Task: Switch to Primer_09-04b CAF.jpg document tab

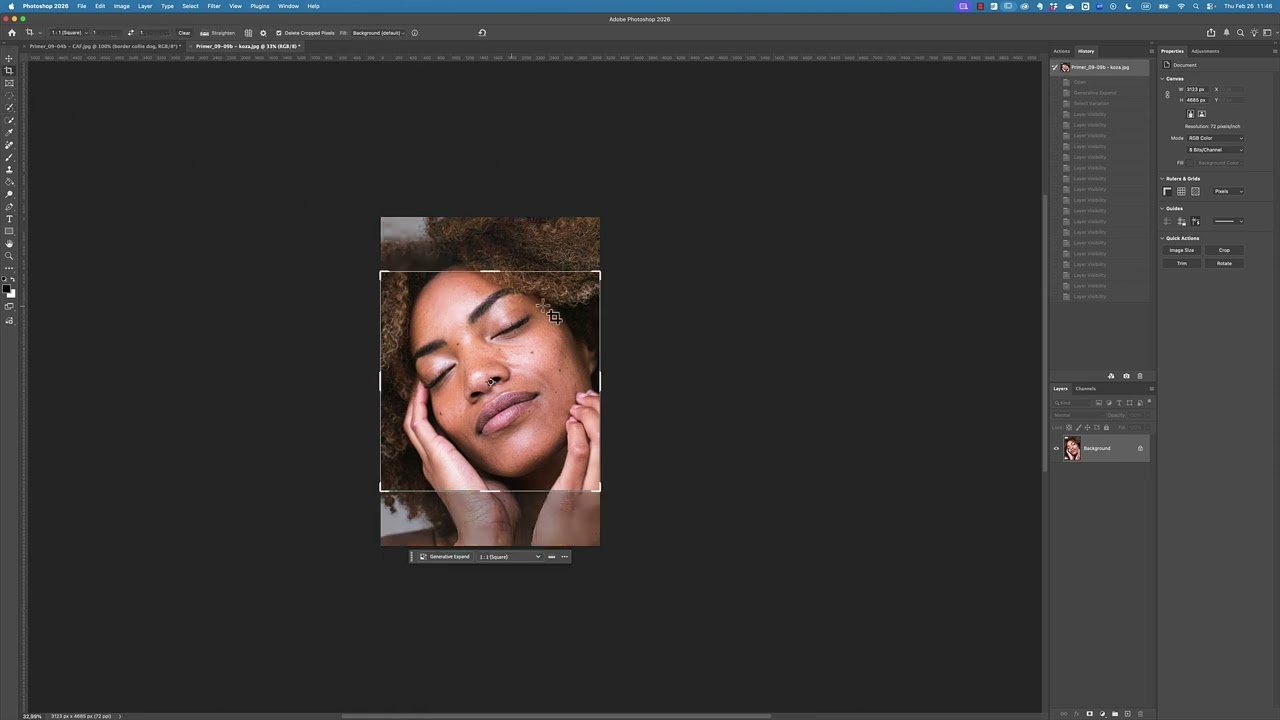Action: (103, 46)
